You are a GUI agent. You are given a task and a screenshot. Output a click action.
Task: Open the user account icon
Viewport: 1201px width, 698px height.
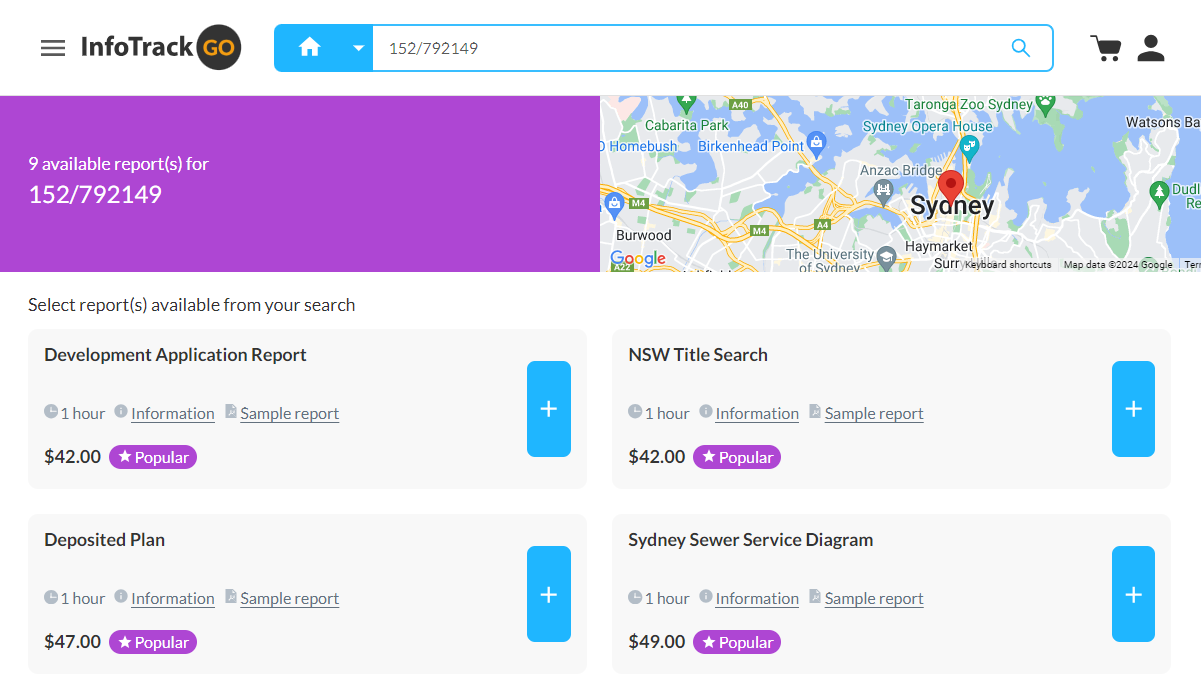1150,47
